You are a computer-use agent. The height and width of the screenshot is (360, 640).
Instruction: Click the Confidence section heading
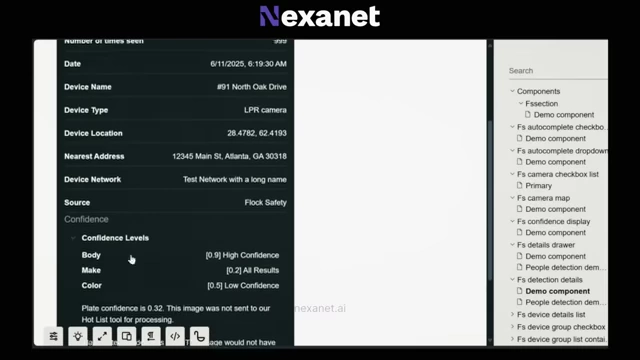click(x=86, y=219)
